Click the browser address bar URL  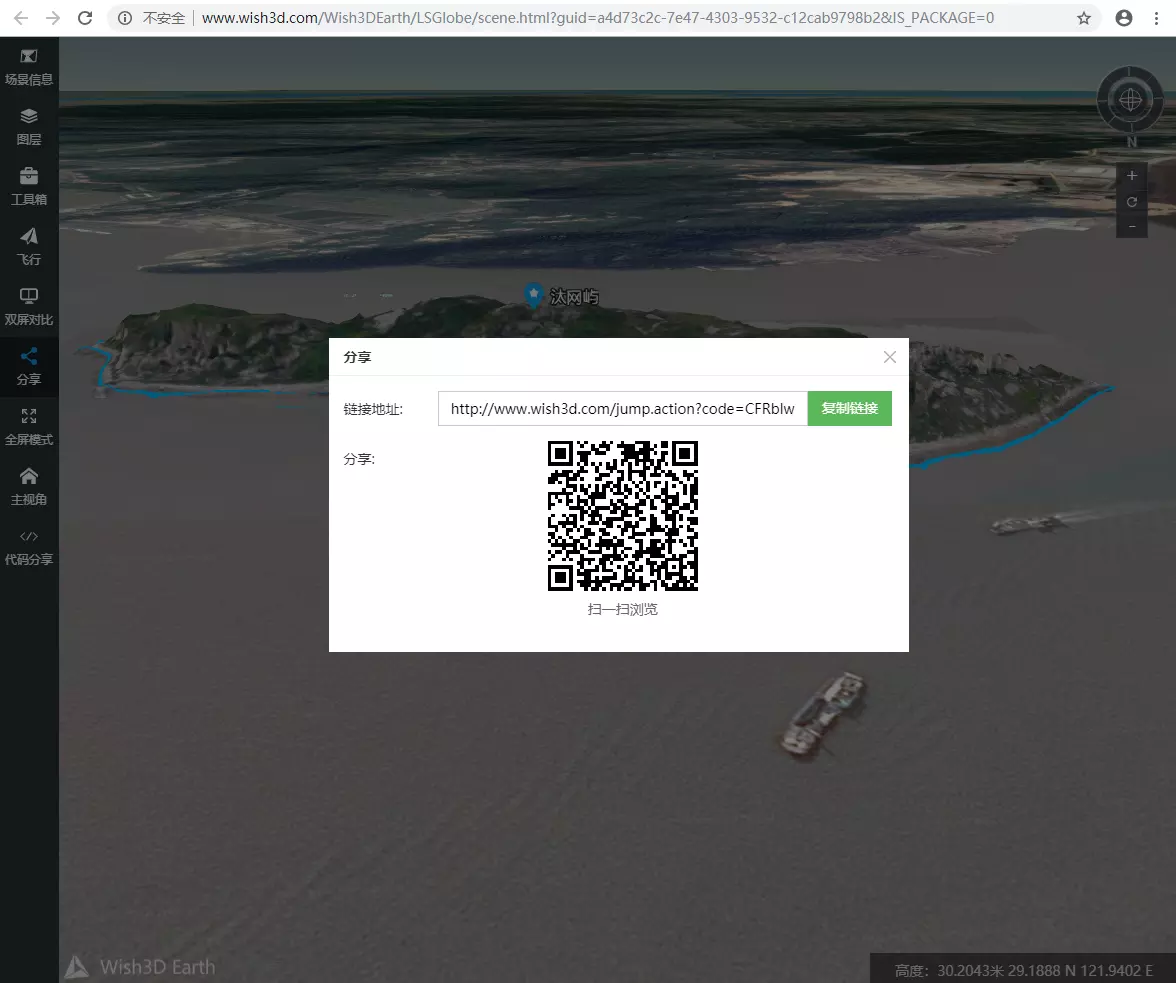pyautogui.click(x=598, y=18)
